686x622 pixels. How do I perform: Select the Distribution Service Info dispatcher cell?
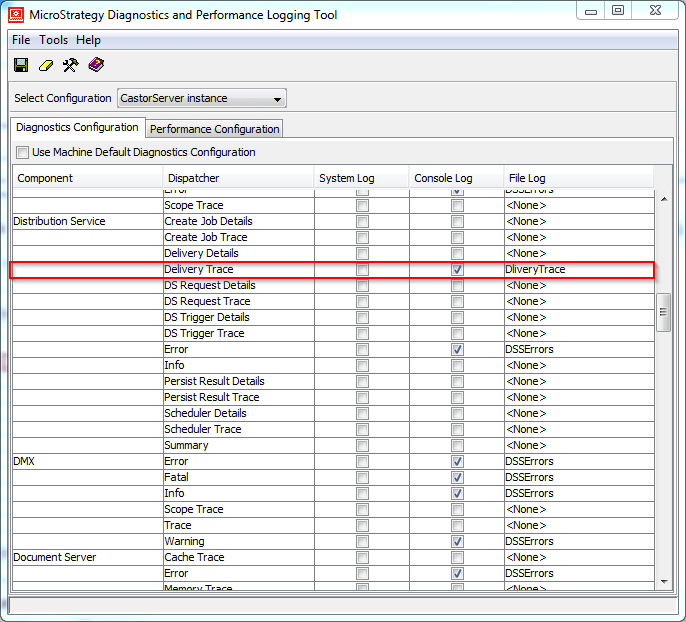click(x=238, y=365)
